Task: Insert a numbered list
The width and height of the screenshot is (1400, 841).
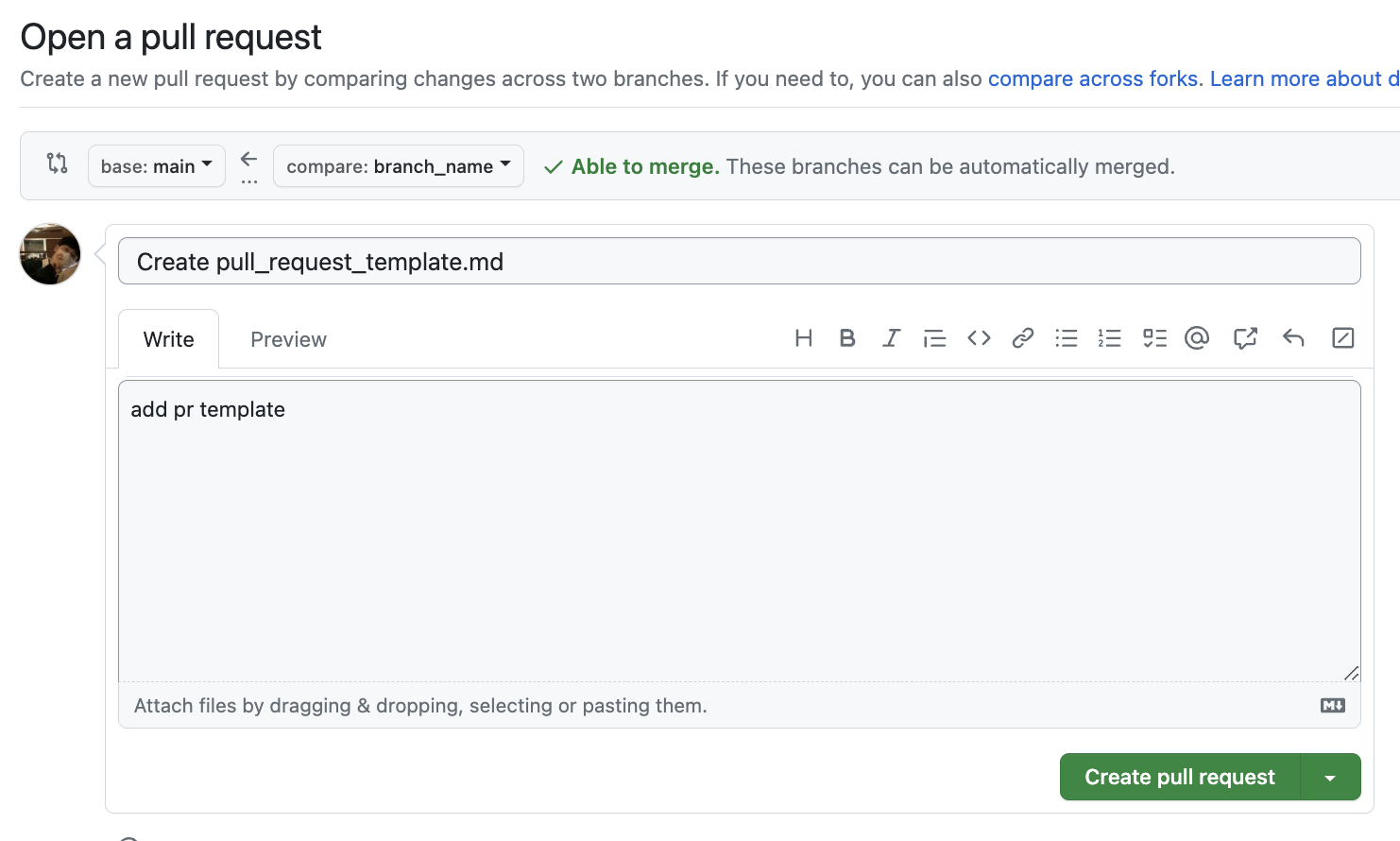Action: click(1110, 338)
